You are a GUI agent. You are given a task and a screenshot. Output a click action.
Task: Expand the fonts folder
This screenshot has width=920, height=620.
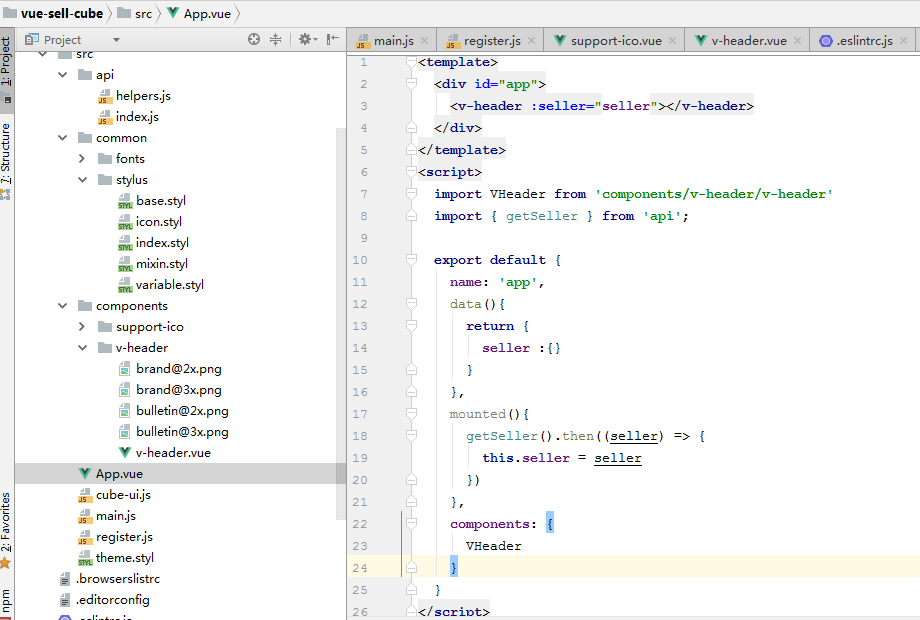[x=83, y=159]
